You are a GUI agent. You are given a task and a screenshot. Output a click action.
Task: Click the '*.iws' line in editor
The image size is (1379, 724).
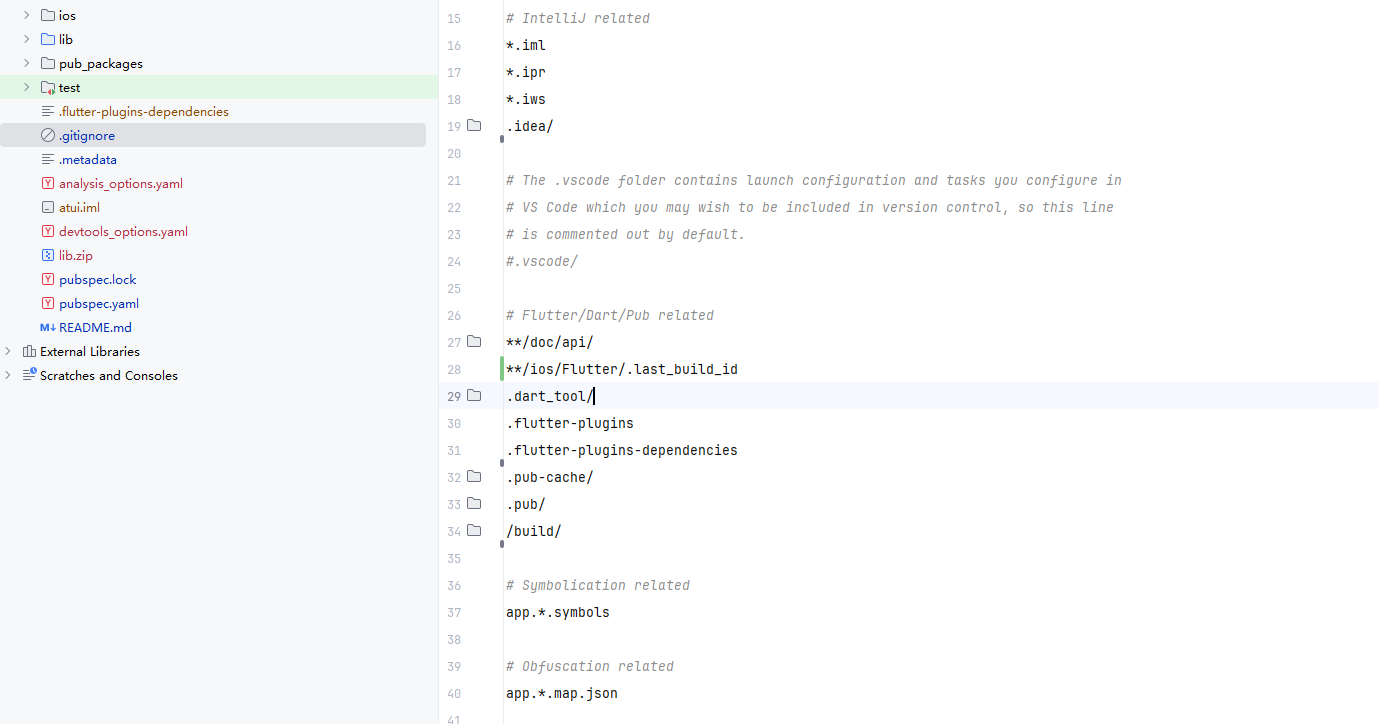[526, 99]
